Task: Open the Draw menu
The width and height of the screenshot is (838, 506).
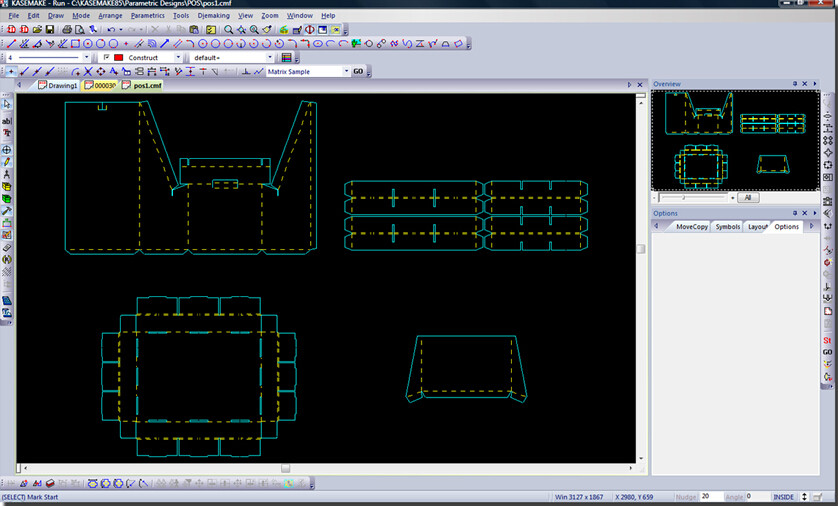Action: pyautogui.click(x=56, y=15)
